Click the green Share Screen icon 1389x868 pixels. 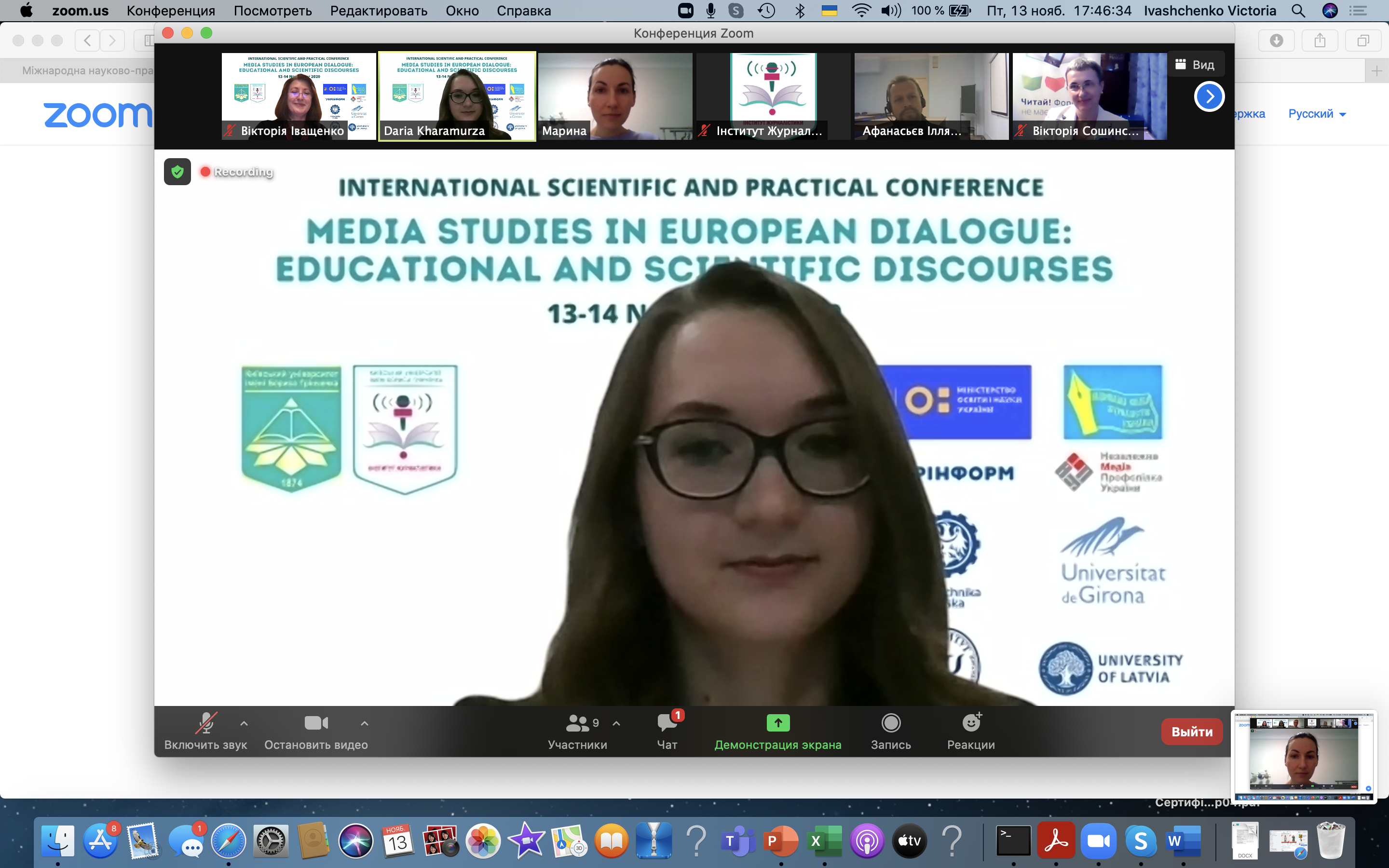point(778,723)
